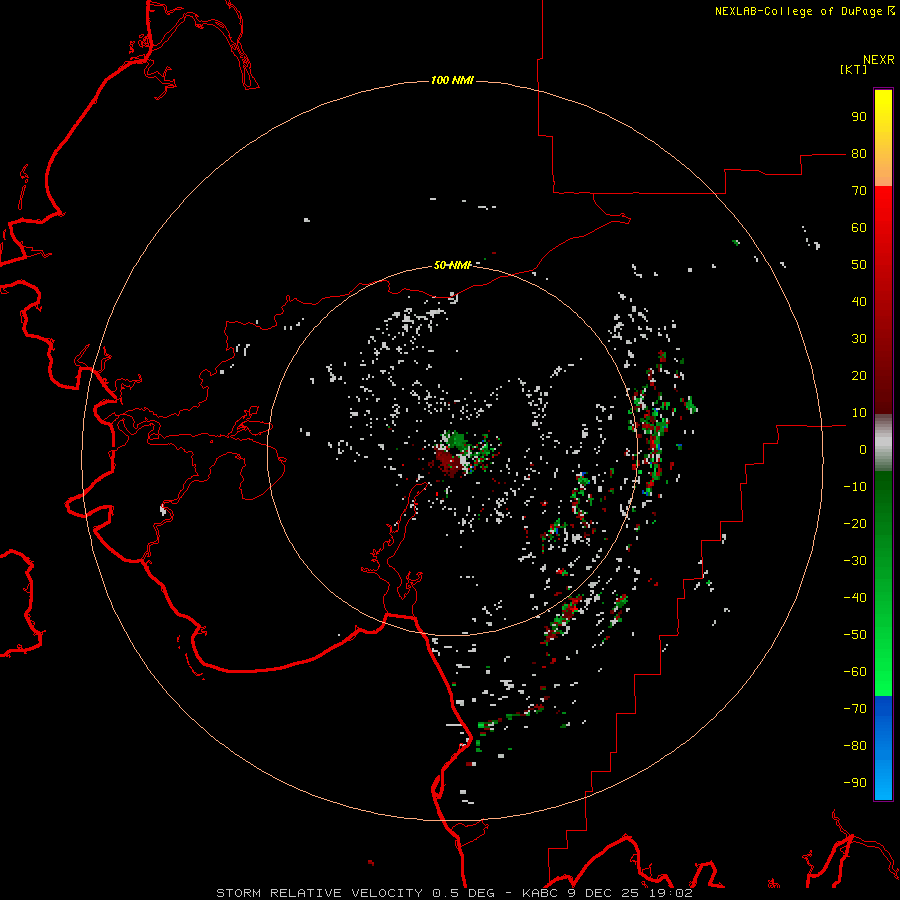Click the 10 value on velocity scale
This screenshot has width=900, height=900.
coord(859,413)
